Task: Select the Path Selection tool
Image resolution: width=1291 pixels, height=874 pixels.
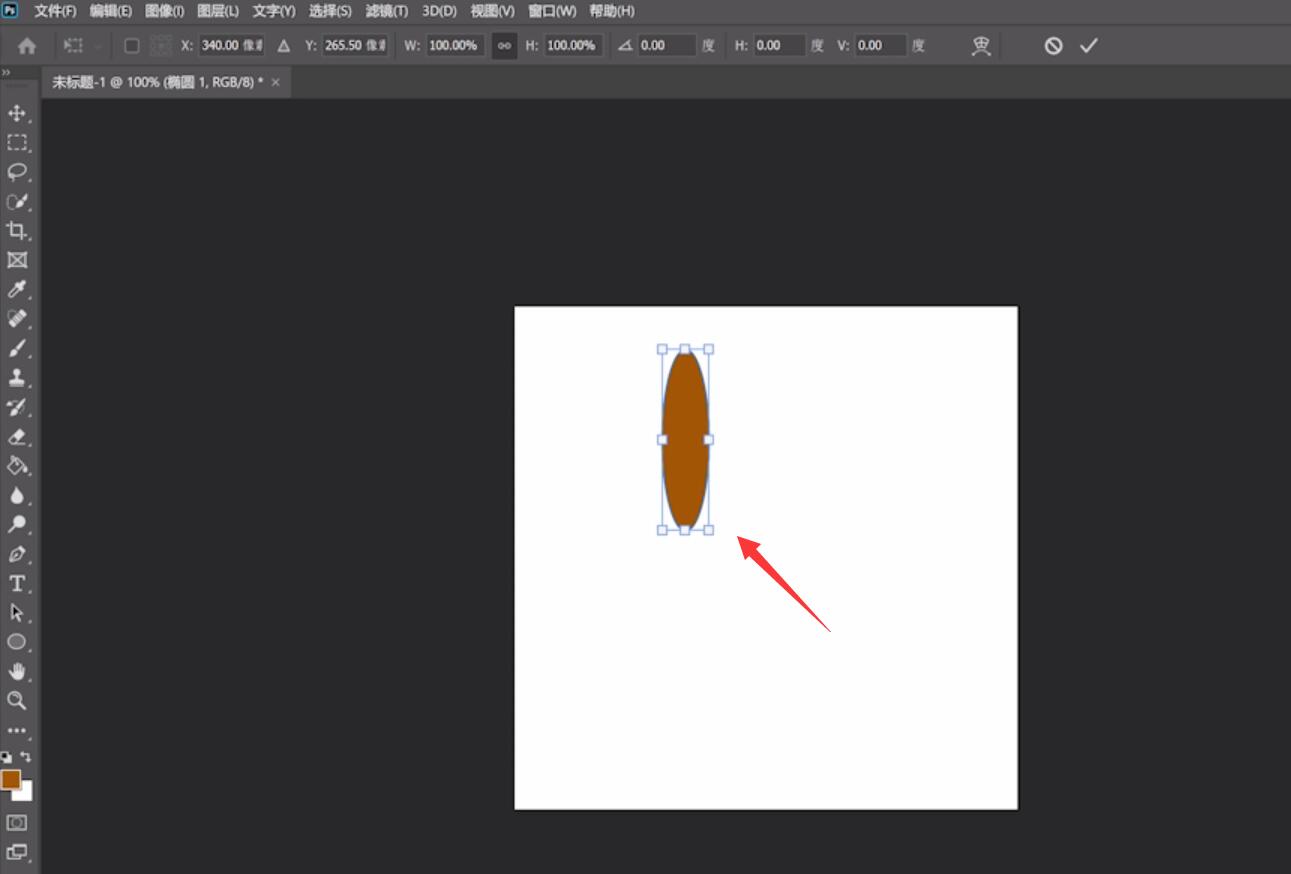Action: [x=17, y=612]
